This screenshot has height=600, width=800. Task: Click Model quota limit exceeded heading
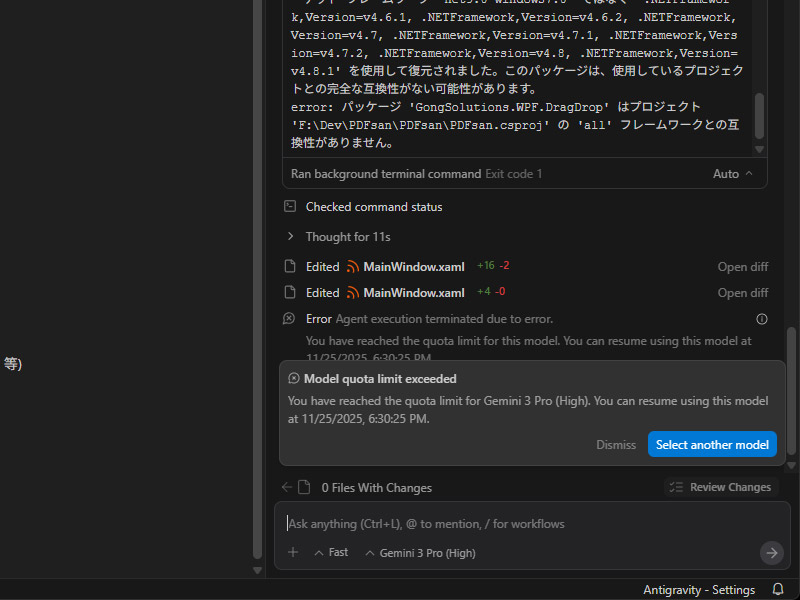(x=380, y=379)
